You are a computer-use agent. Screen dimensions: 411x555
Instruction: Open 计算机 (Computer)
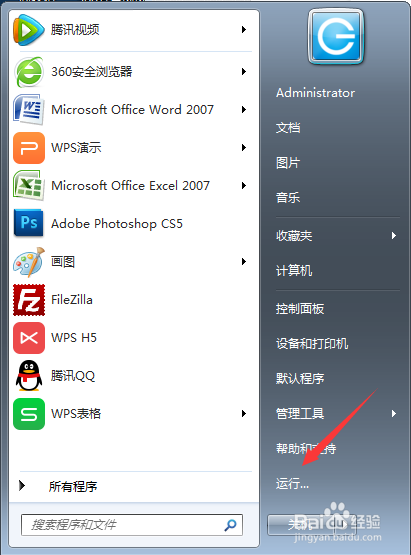click(294, 271)
